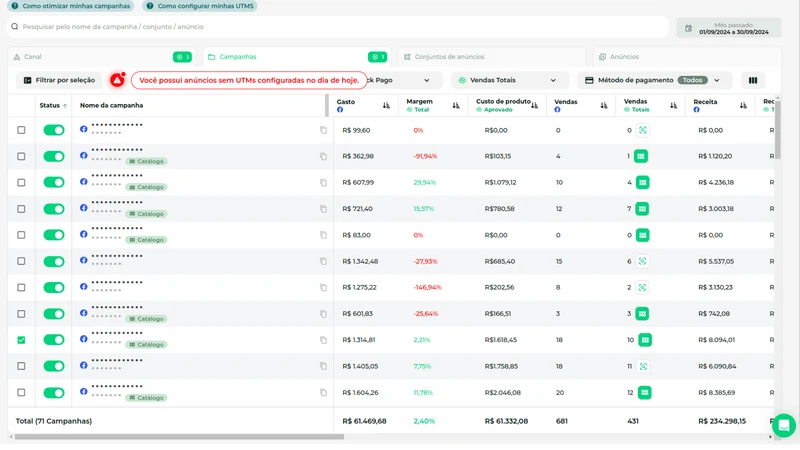Click the Status column sort arrow
The width and height of the screenshot is (800, 450).
[65, 106]
